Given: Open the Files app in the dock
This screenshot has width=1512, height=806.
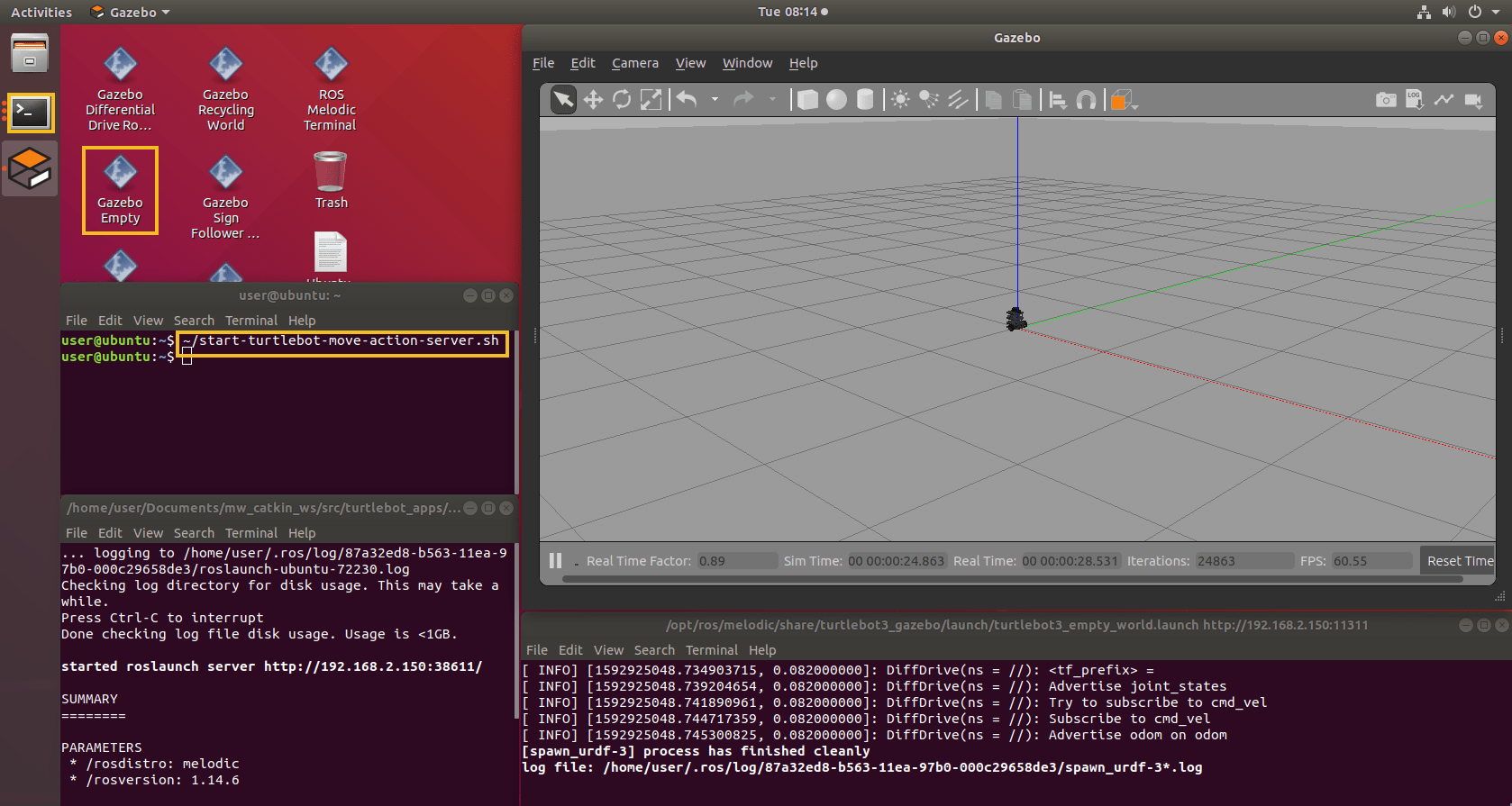Looking at the screenshot, I should pyautogui.click(x=30, y=52).
